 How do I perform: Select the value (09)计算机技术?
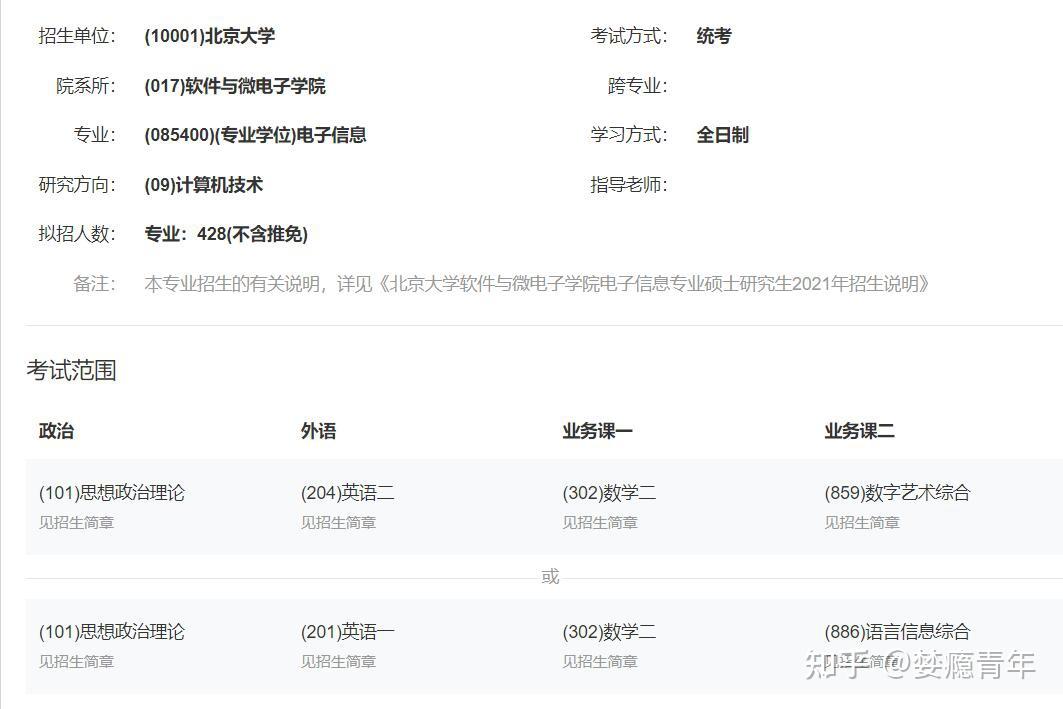[x=203, y=184]
